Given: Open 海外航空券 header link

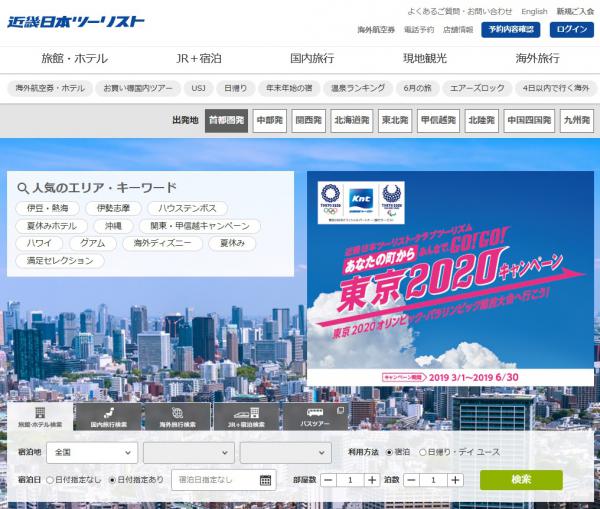Looking at the screenshot, I should click(x=376, y=30).
